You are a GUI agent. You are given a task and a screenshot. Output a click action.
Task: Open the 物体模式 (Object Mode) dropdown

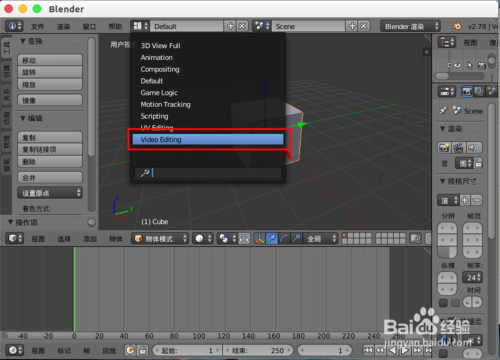click(160, 238)
